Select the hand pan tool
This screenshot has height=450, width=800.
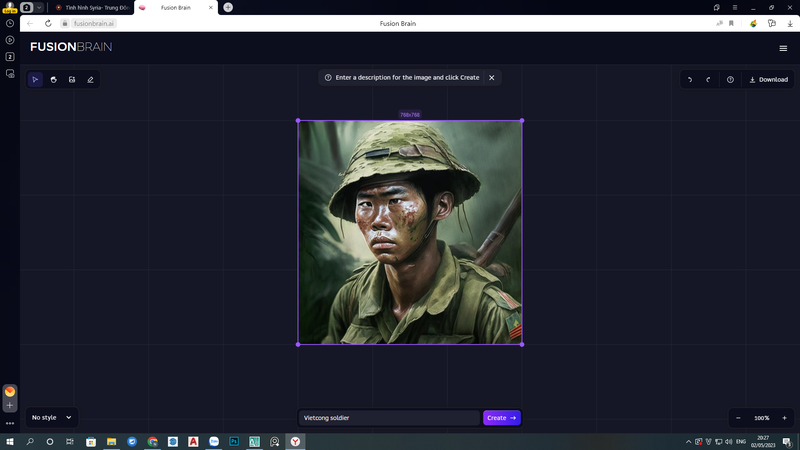tap(54, 80)
